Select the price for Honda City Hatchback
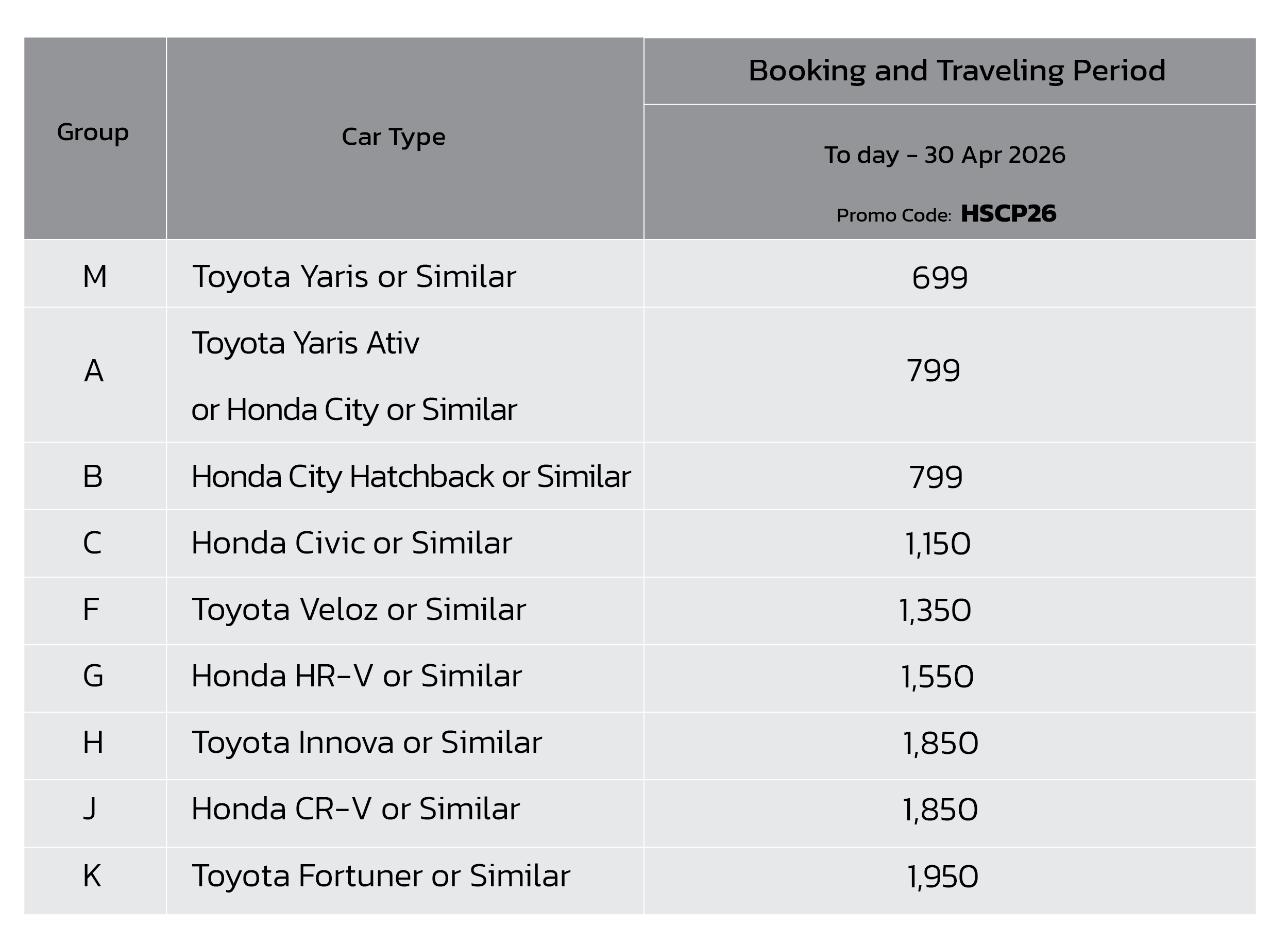This screenshot has height=943, width=1288. click(936, 477)
